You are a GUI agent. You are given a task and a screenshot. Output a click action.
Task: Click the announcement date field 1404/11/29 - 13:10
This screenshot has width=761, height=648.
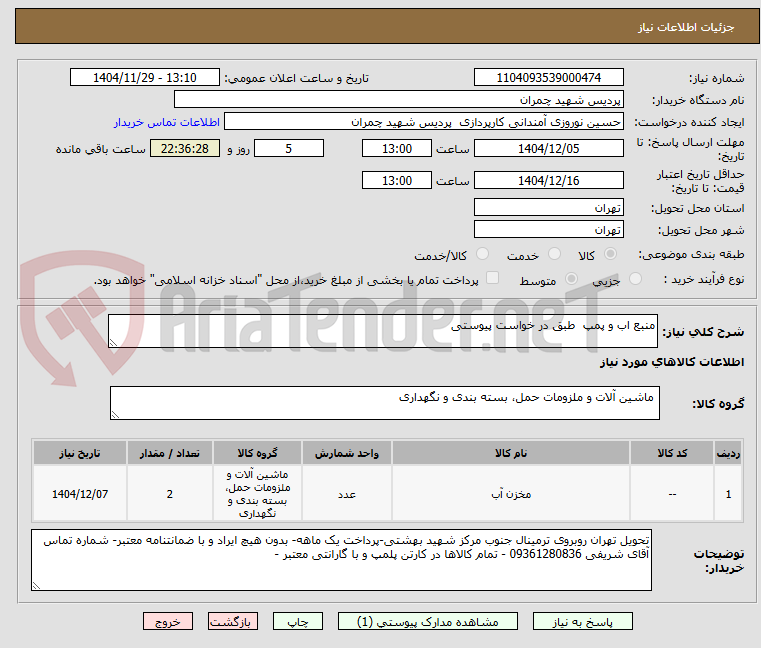(145, 77)
